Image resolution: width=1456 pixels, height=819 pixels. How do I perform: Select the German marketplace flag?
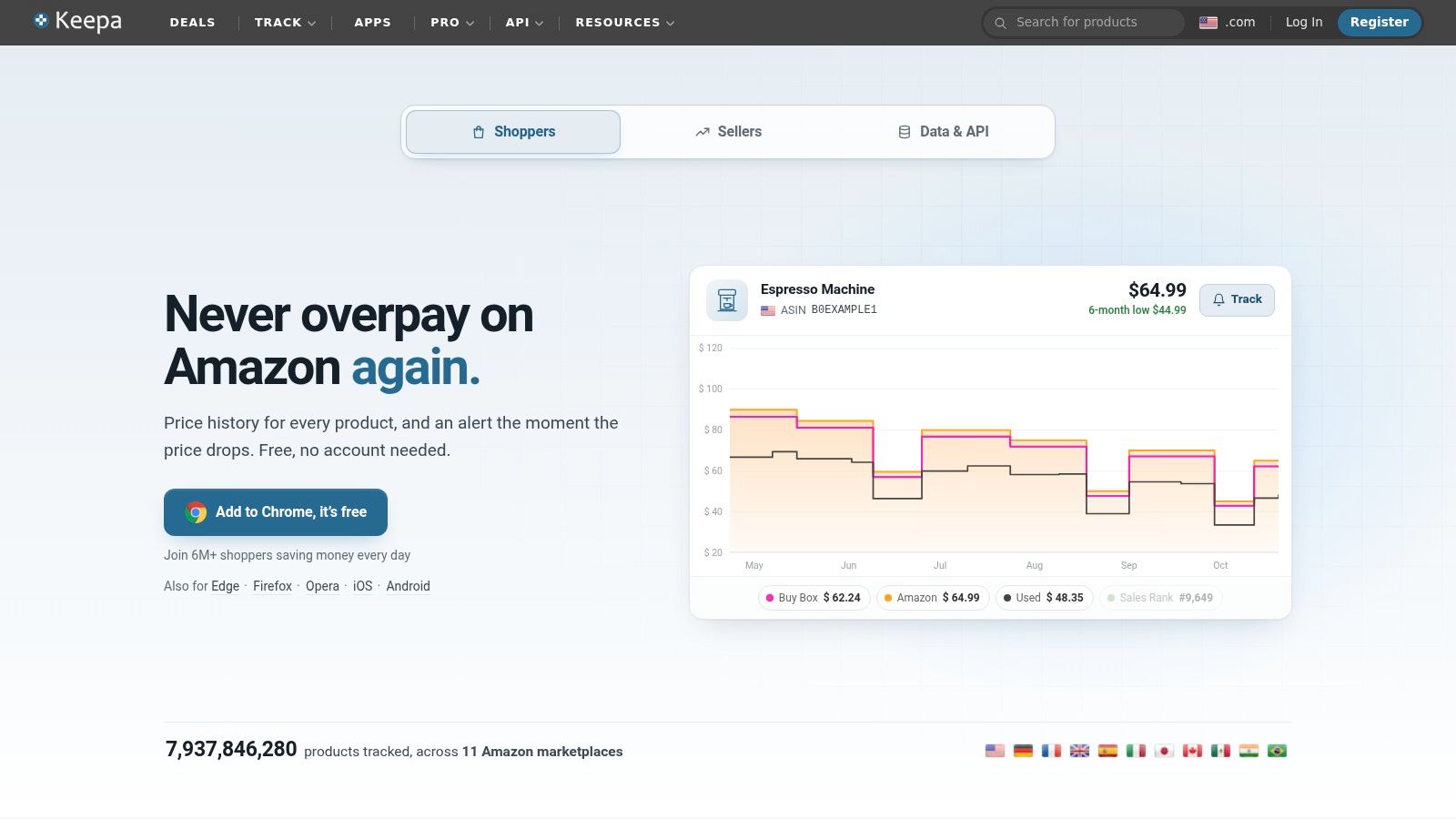click(1023, 751)
